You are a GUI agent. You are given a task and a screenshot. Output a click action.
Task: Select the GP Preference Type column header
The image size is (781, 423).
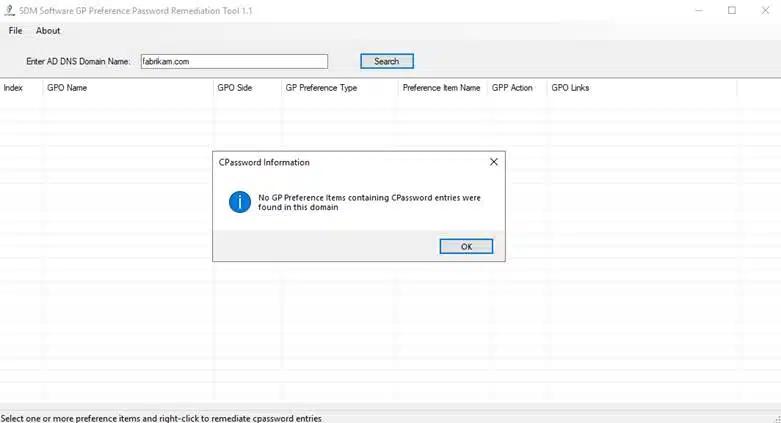point(340,88)
